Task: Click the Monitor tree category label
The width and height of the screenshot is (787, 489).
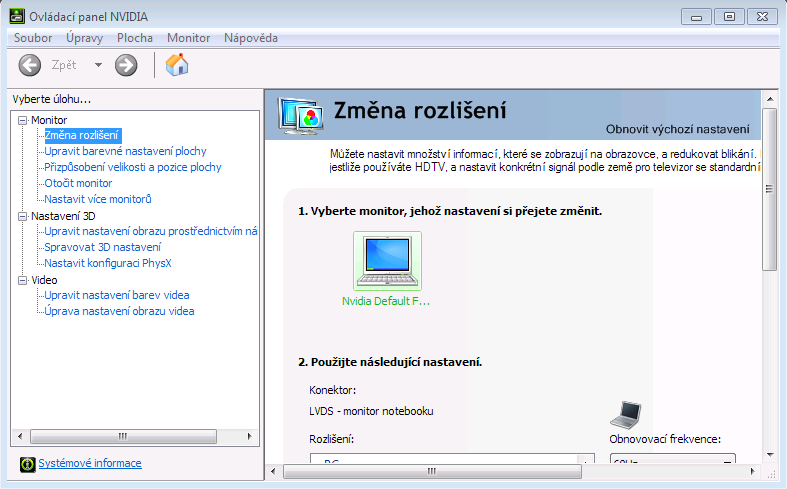Action: [49, 120]
